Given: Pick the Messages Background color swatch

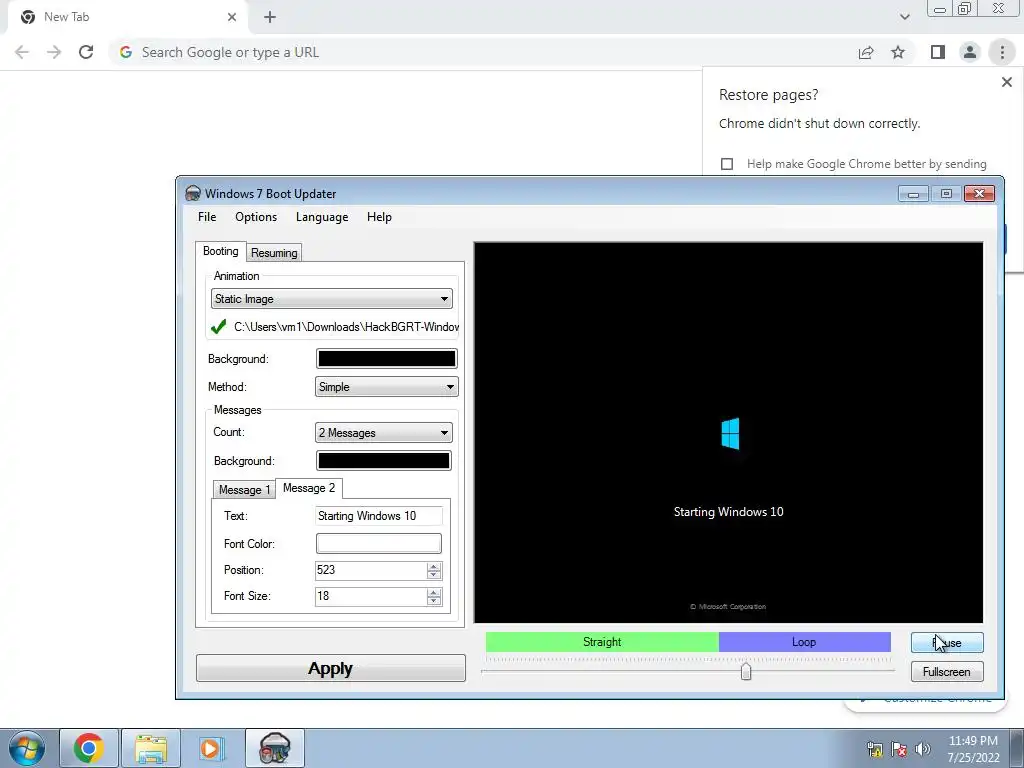Looking at the screenshot, I should click(383, 460).
